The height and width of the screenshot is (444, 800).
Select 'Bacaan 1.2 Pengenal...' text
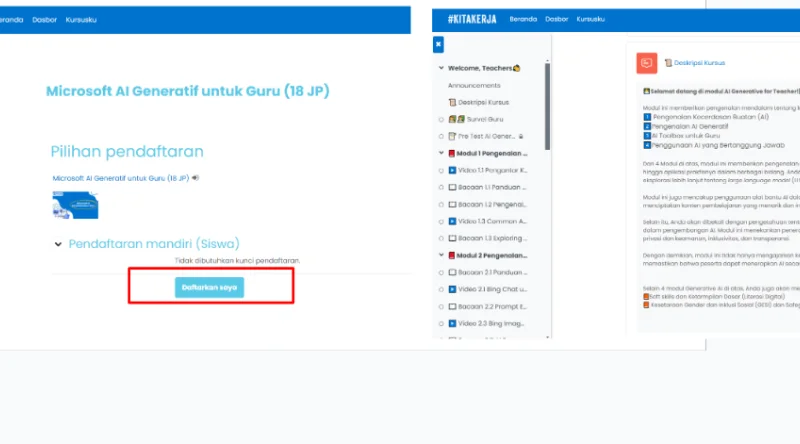(492, 205)
